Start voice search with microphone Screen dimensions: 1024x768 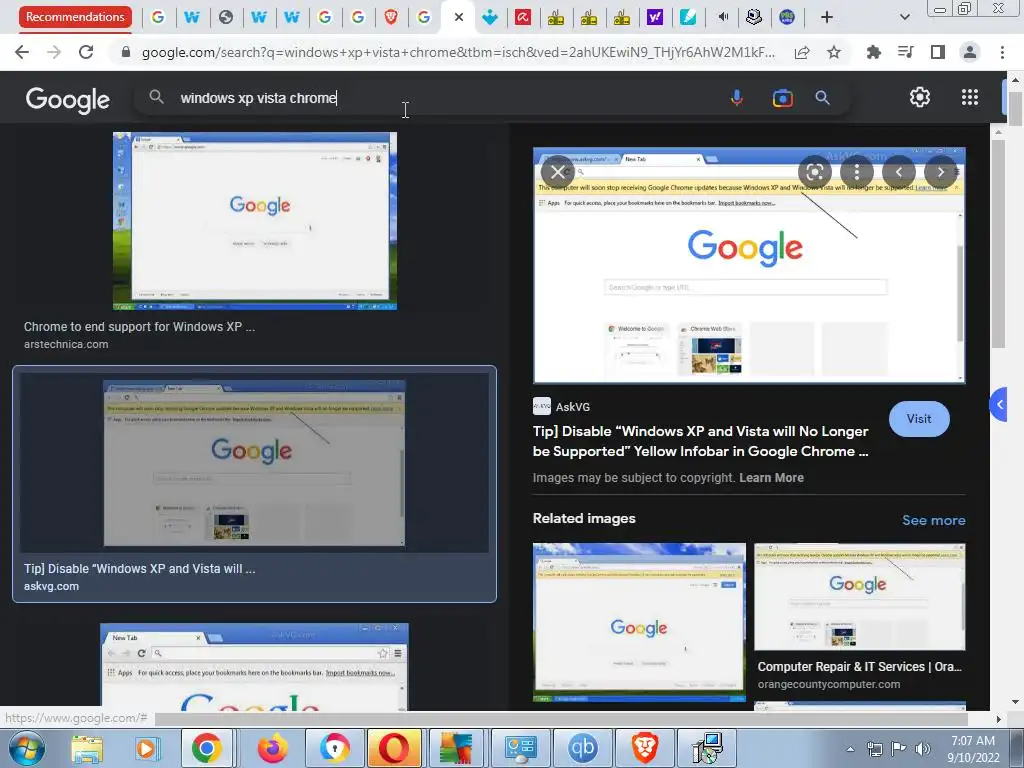pos(737,98)
